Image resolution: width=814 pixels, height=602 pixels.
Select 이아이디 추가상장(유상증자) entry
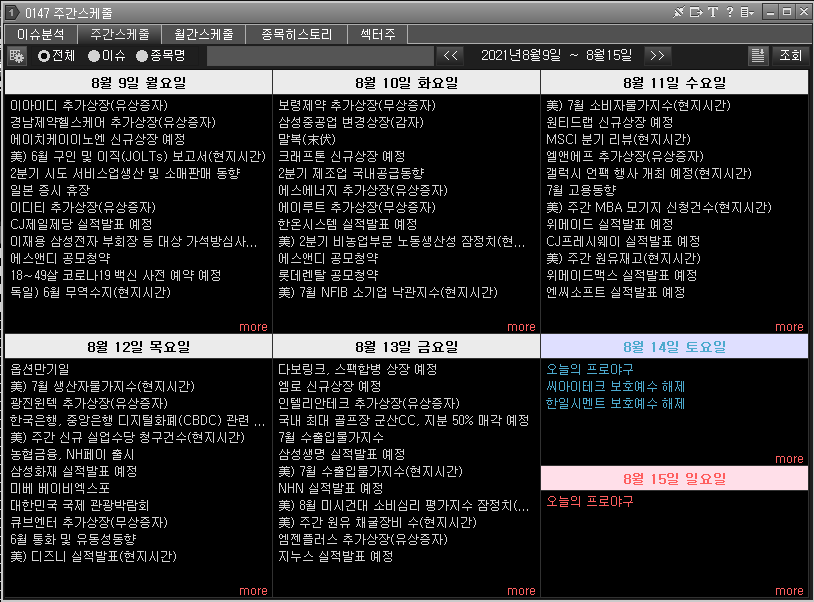pyautogui.click(x=89, y=105)
